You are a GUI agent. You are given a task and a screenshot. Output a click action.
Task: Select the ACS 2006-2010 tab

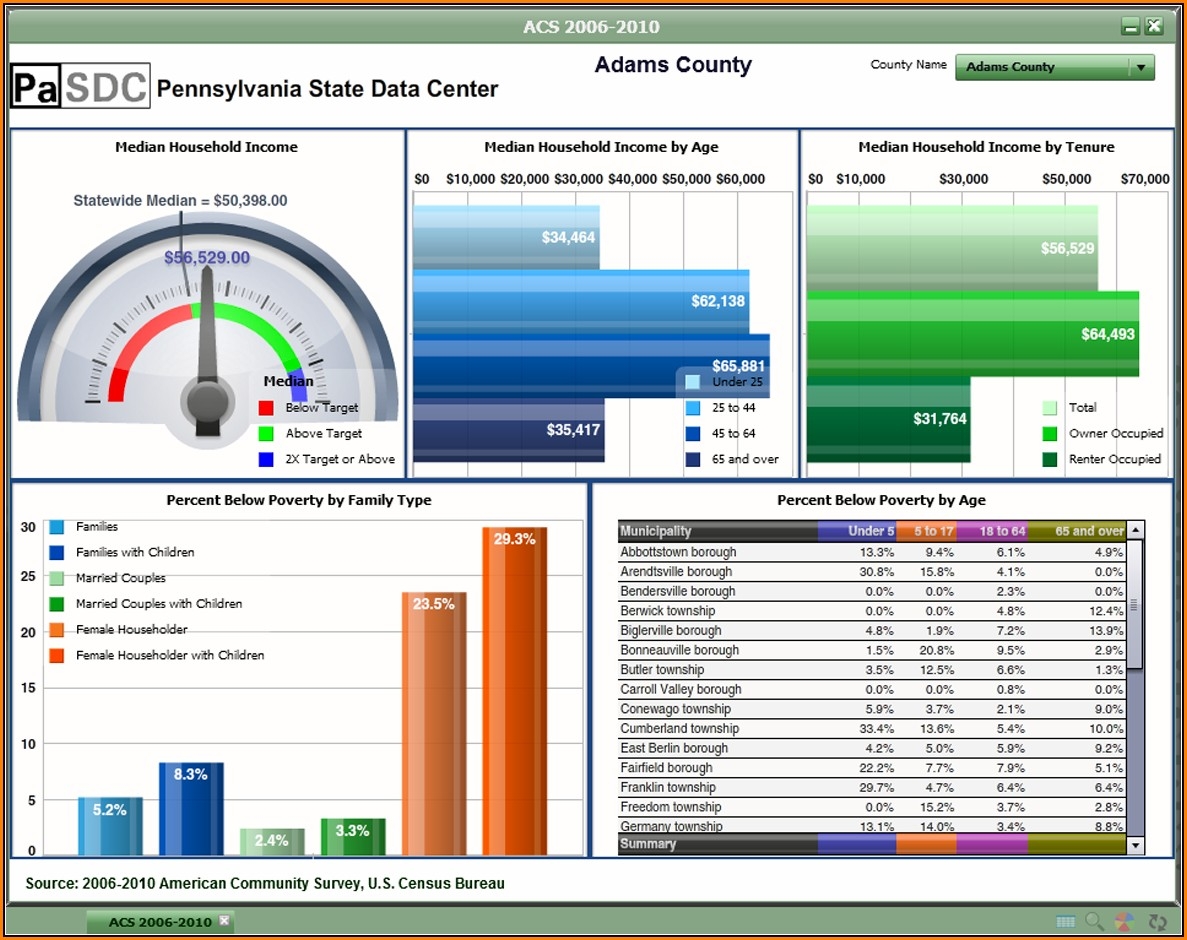pos(159,921)
